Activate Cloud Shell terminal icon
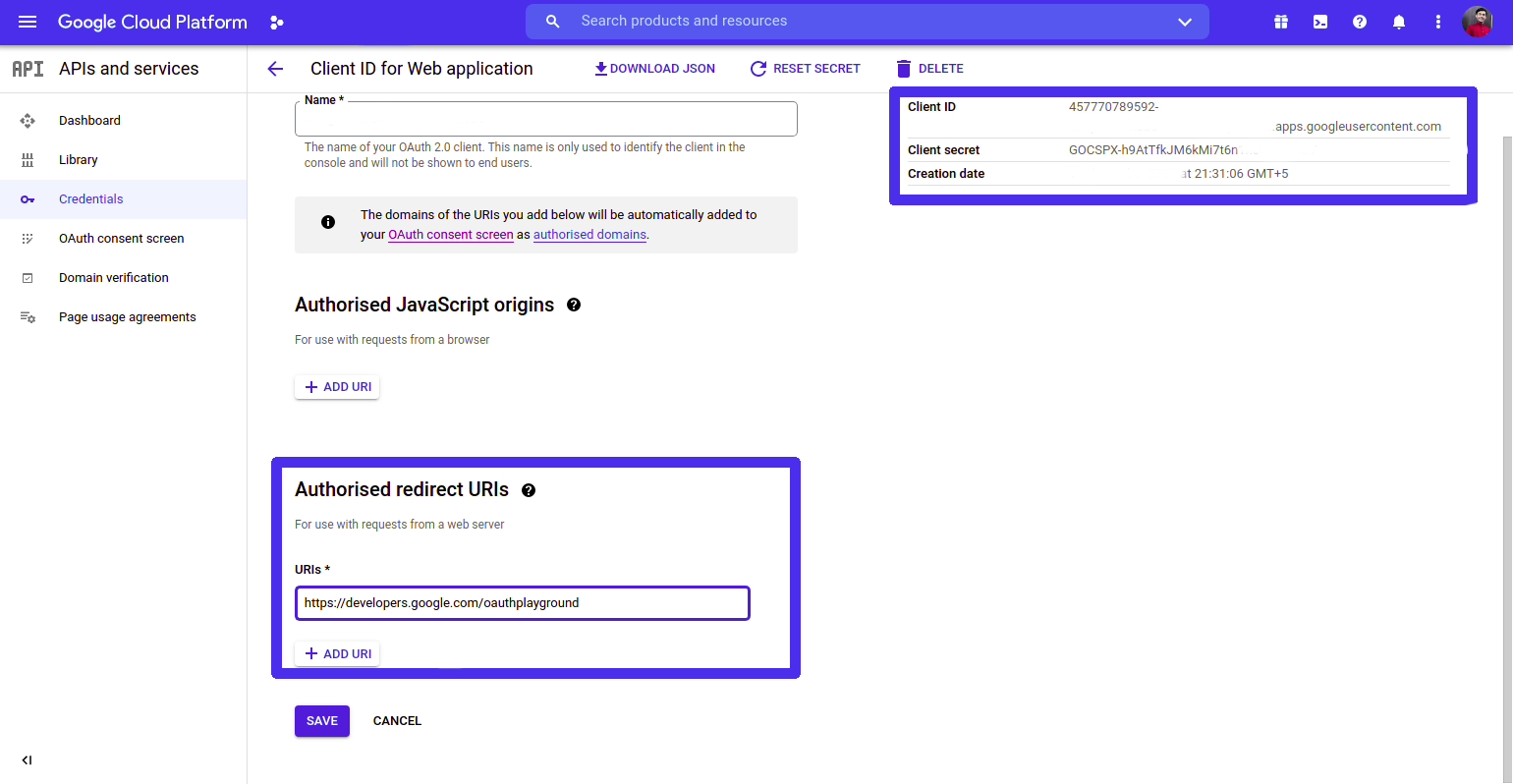This screenshot has width=1513, height=784. point(1320,22)
